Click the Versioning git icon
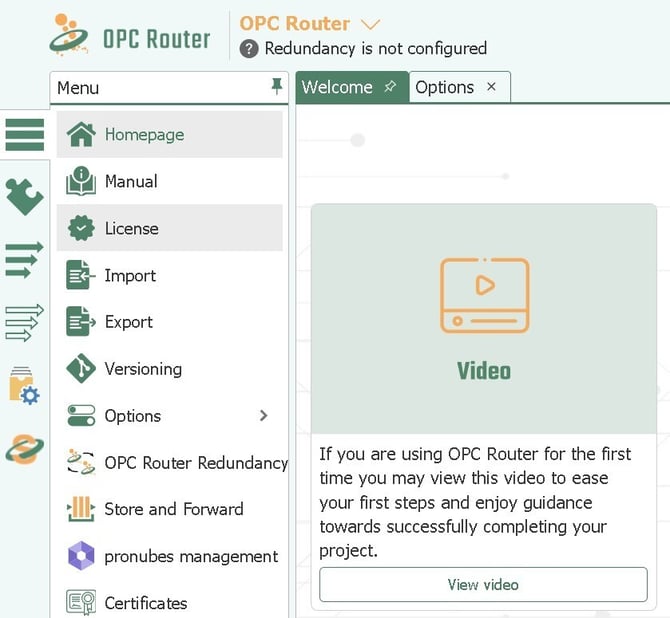Screen dimensions: 670x618 [x=81, y=368]
